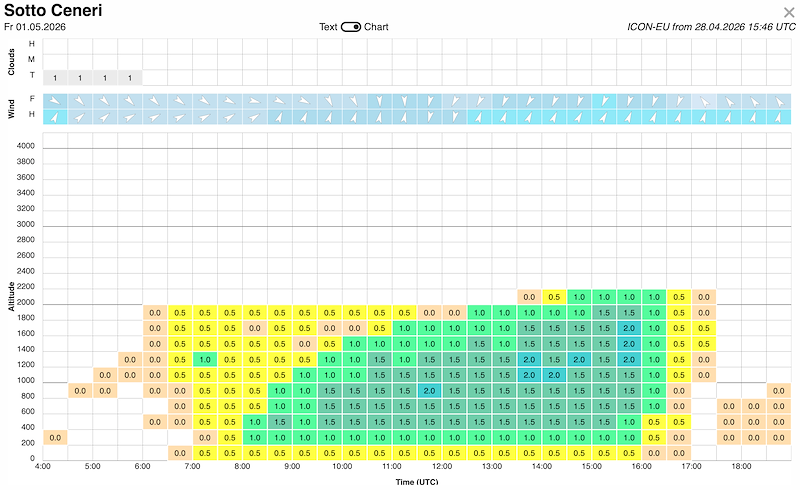Select the Wind H-row arrow above 16:00

coord(654,117)
